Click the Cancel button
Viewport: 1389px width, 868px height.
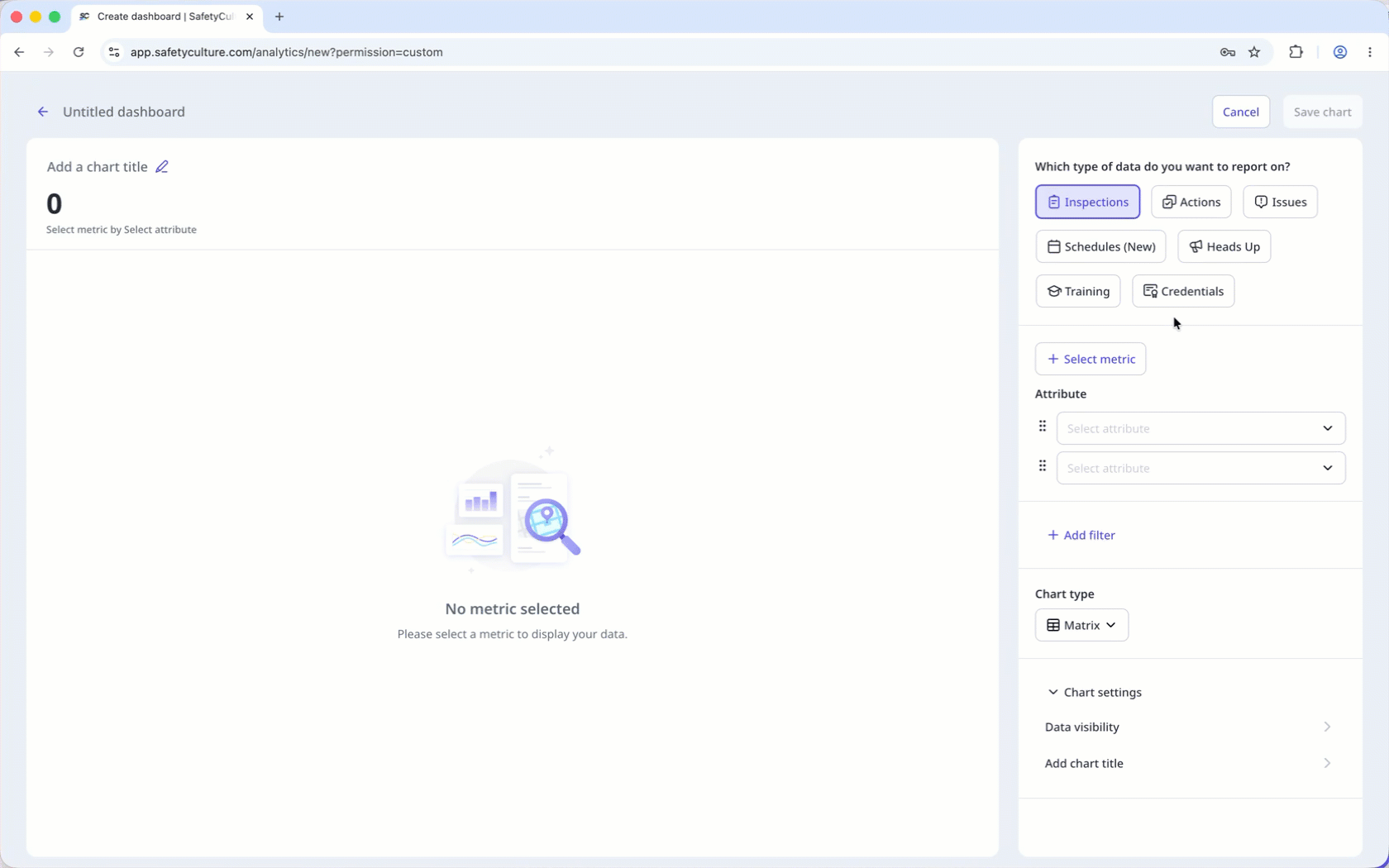[1240, 112]
